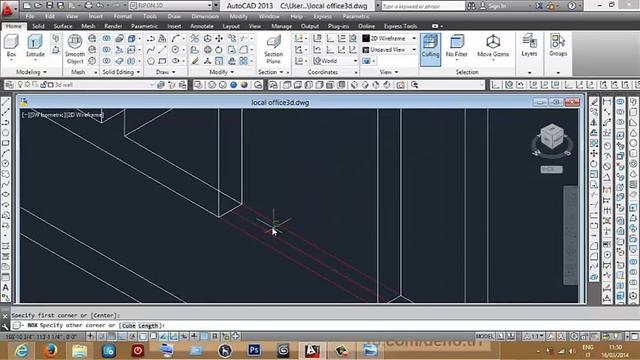Expand the Solid Editing panel
Viewport: 640px width, 360px height.
click(x=121, y=72)
